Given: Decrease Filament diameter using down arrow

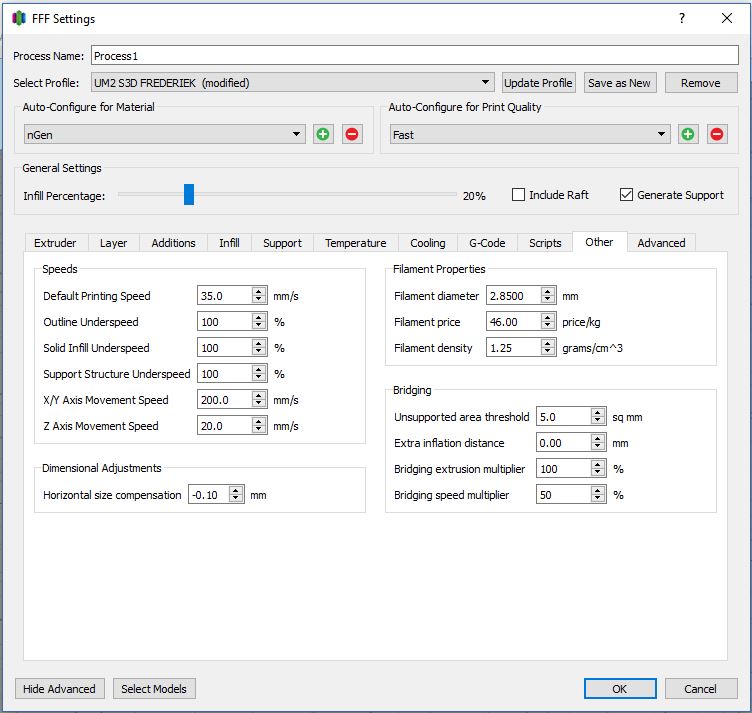Looking at the screenshot, I should [547, 300].
